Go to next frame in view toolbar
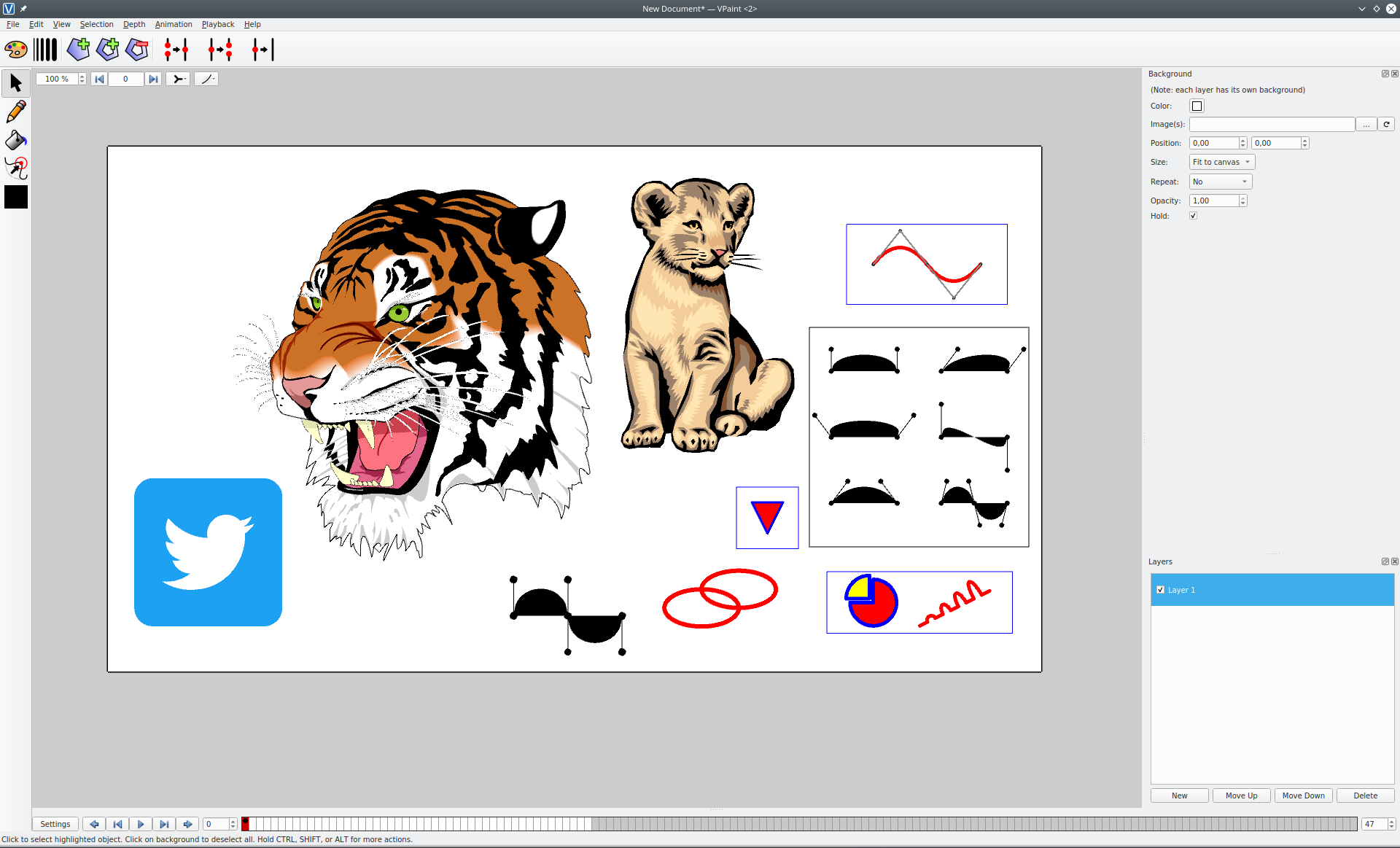The height and width of the screenshot is (848, 1400). click(x=153, y=79)
